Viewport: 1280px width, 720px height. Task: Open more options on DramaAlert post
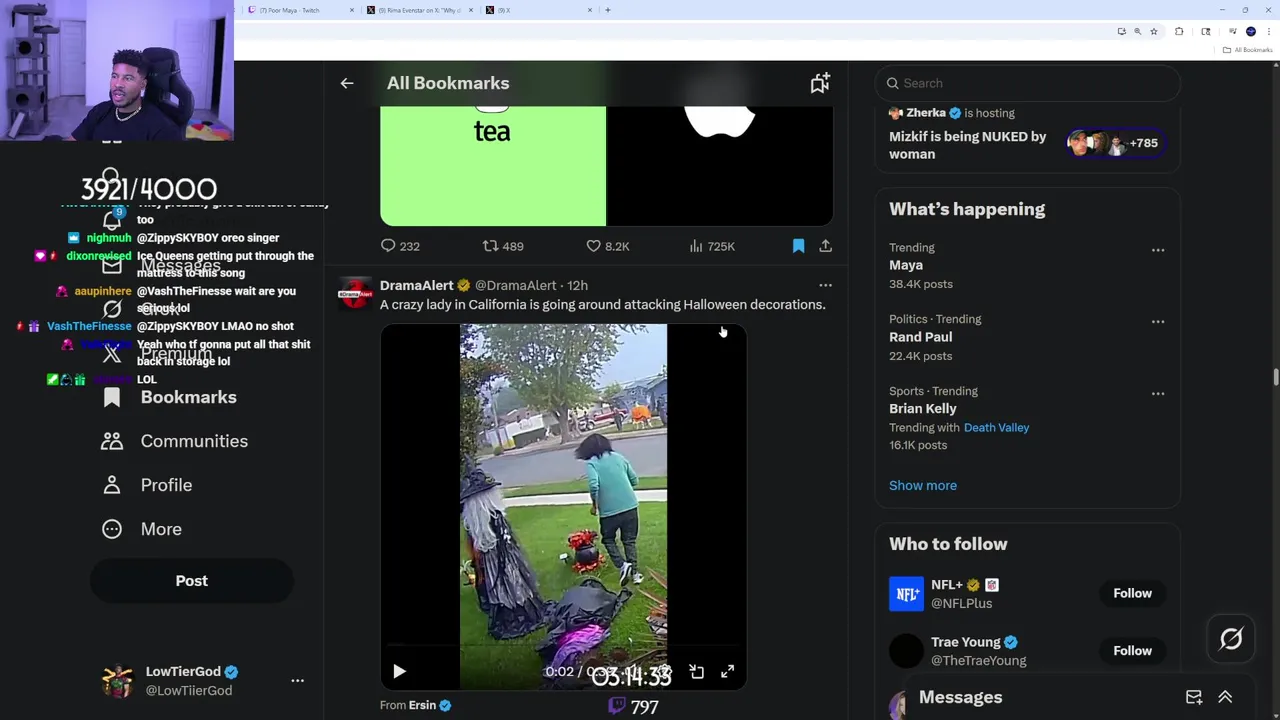[825, 285]
